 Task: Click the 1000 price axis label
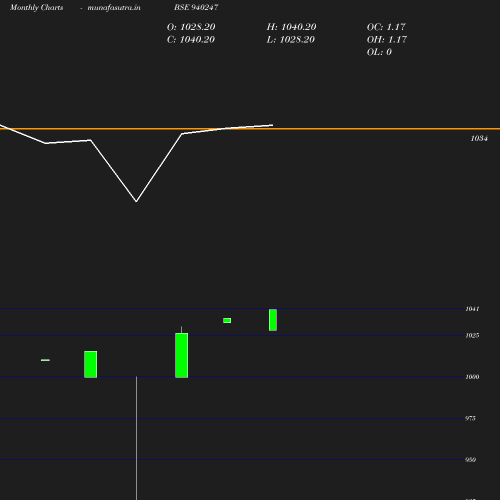(472, 377)
